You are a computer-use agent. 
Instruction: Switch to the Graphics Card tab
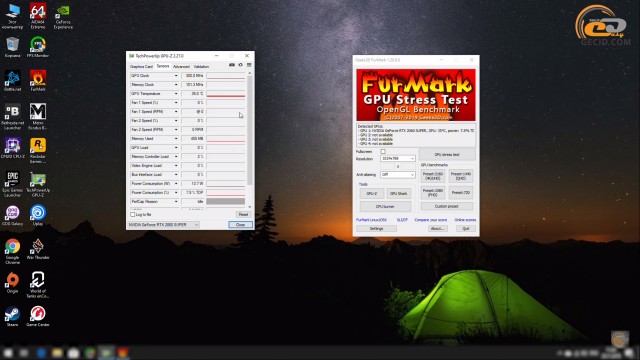coord(141,67)
